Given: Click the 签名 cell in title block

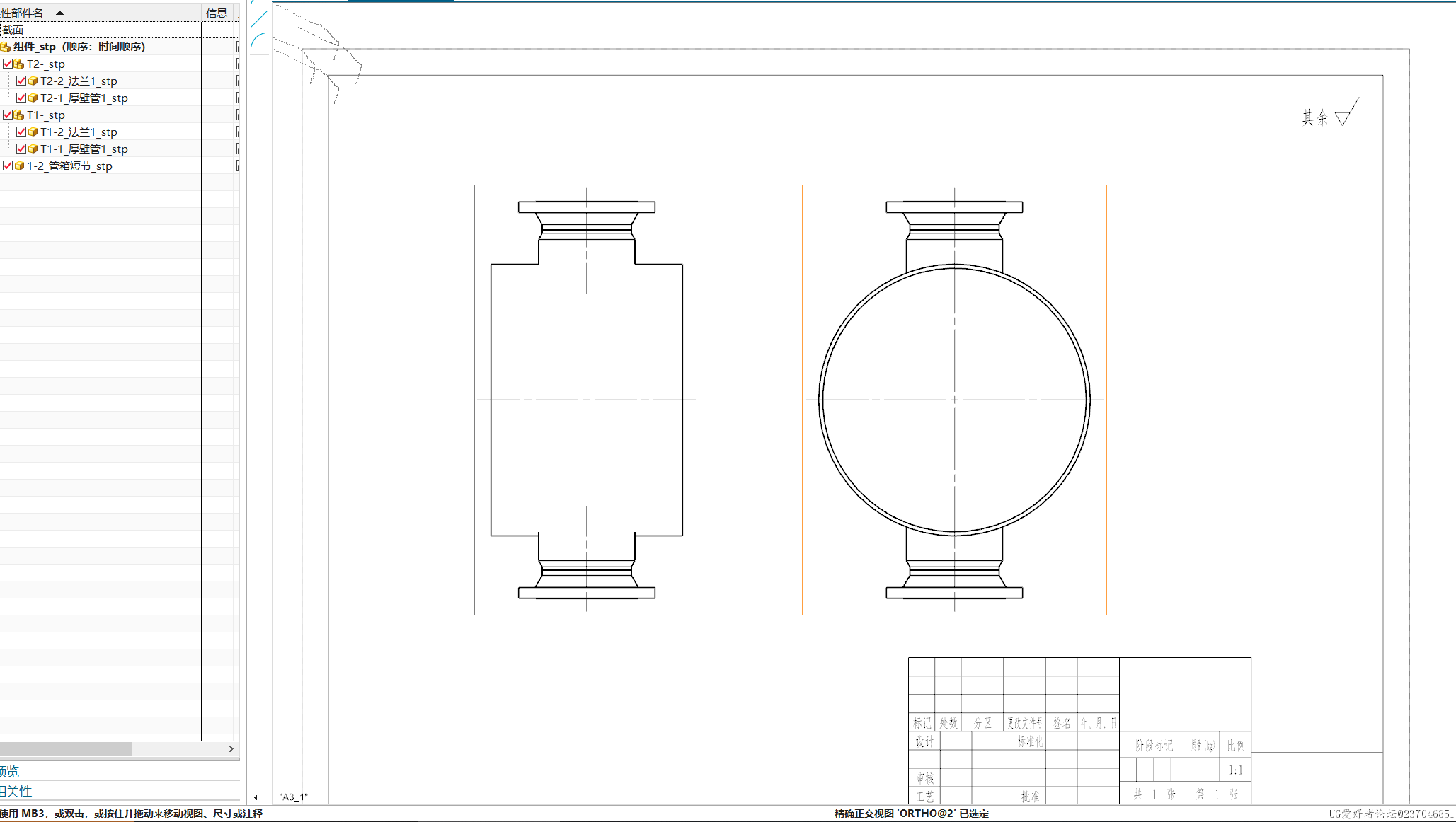Looking at the screenshot, I should click(1062, 723).
